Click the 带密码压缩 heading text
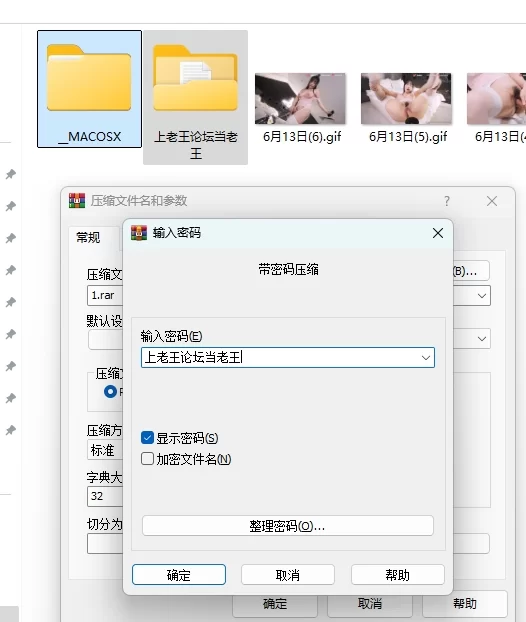Viewport: 526px width, 622px height. 288,269
